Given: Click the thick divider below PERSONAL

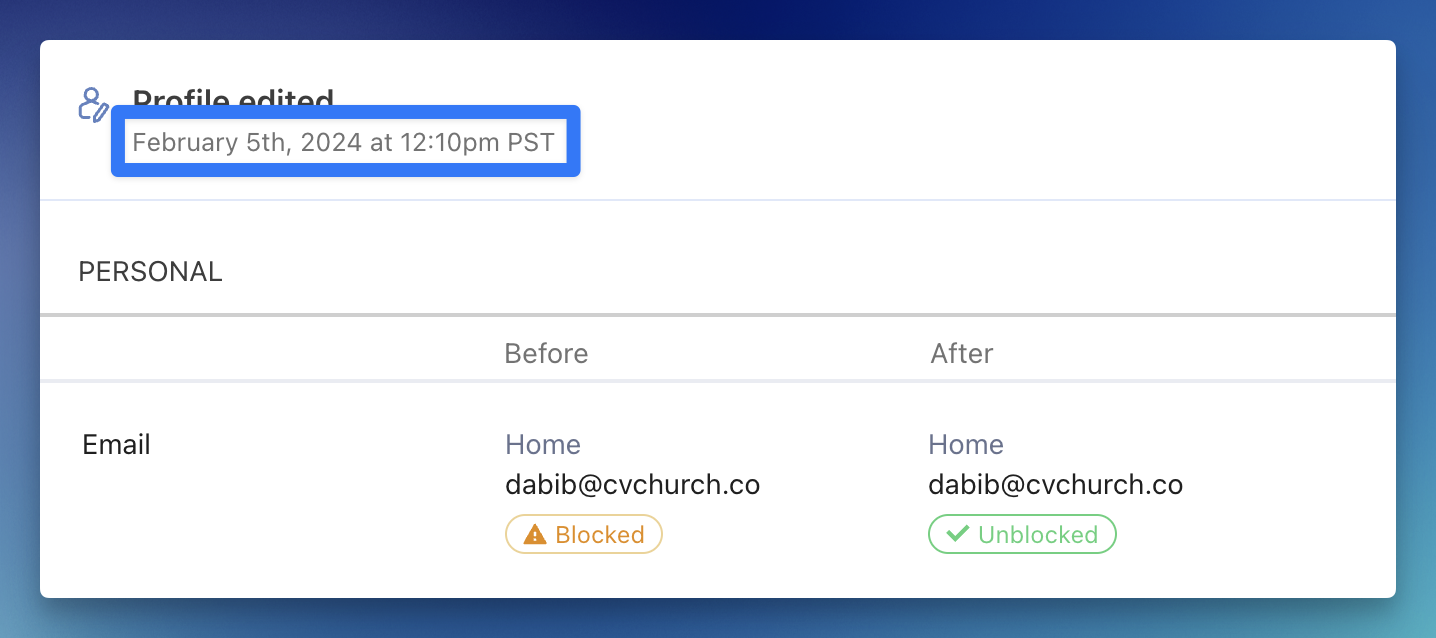Looking at the screenshot, I should [x=717, y=315].
